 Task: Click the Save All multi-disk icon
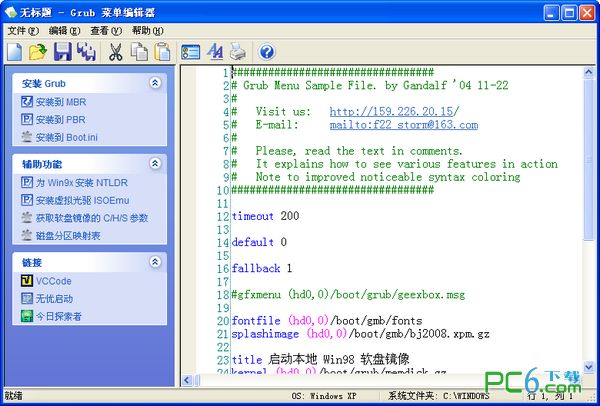click(86, 52)
